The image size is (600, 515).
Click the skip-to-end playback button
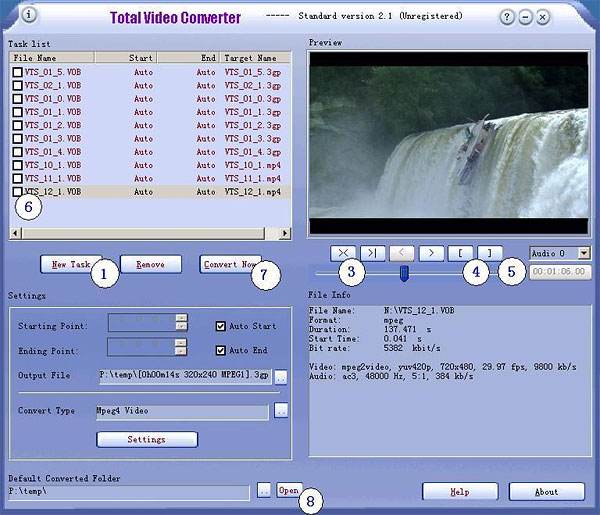pyautogui.click(x=372, y=254)
